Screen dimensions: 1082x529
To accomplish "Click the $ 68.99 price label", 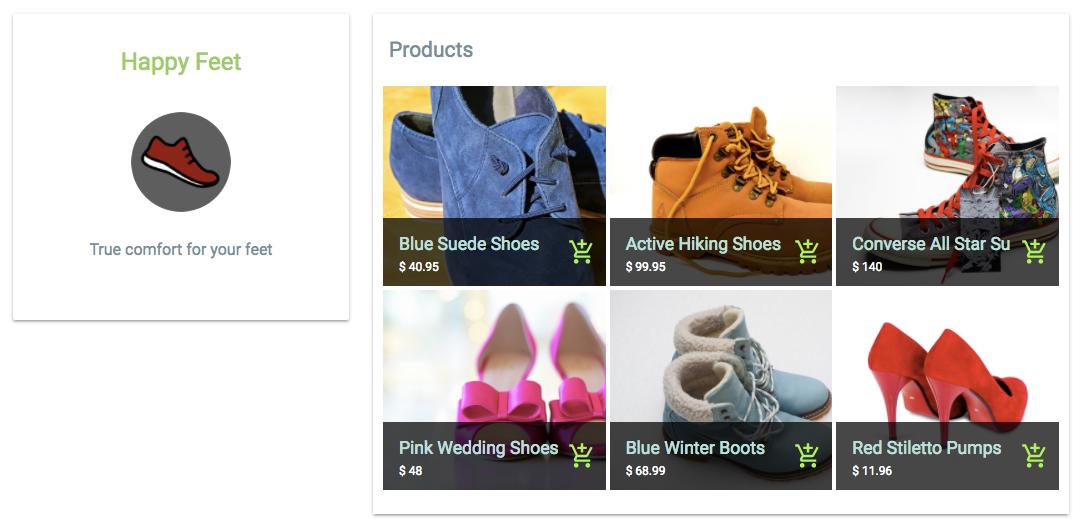I will [645, 471].
